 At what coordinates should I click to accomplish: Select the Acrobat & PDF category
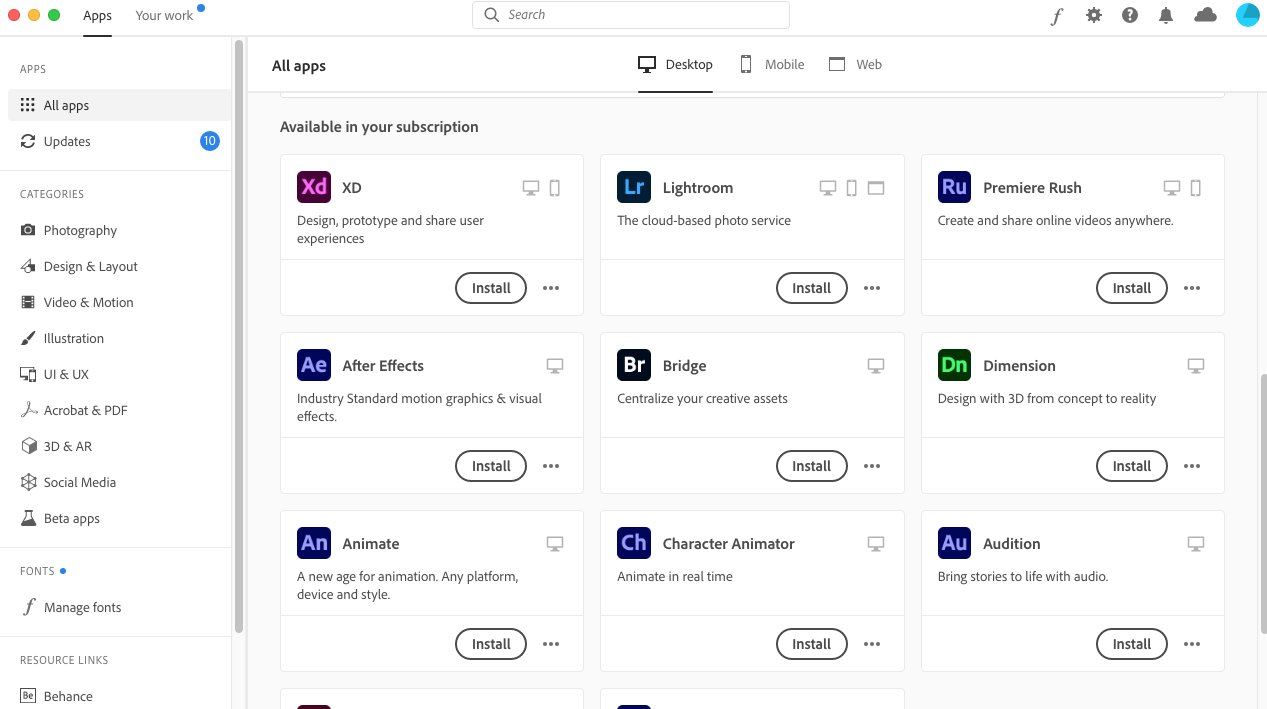click(x=85, y=410)
